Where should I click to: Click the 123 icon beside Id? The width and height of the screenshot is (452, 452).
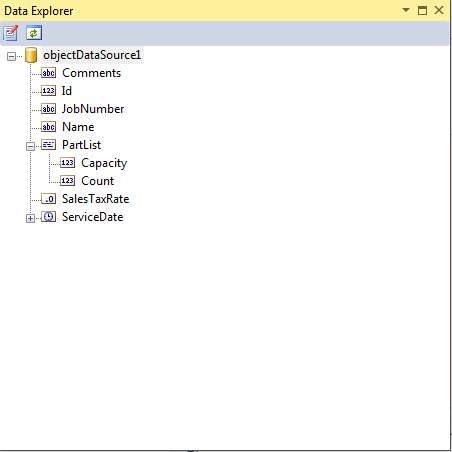49,91
